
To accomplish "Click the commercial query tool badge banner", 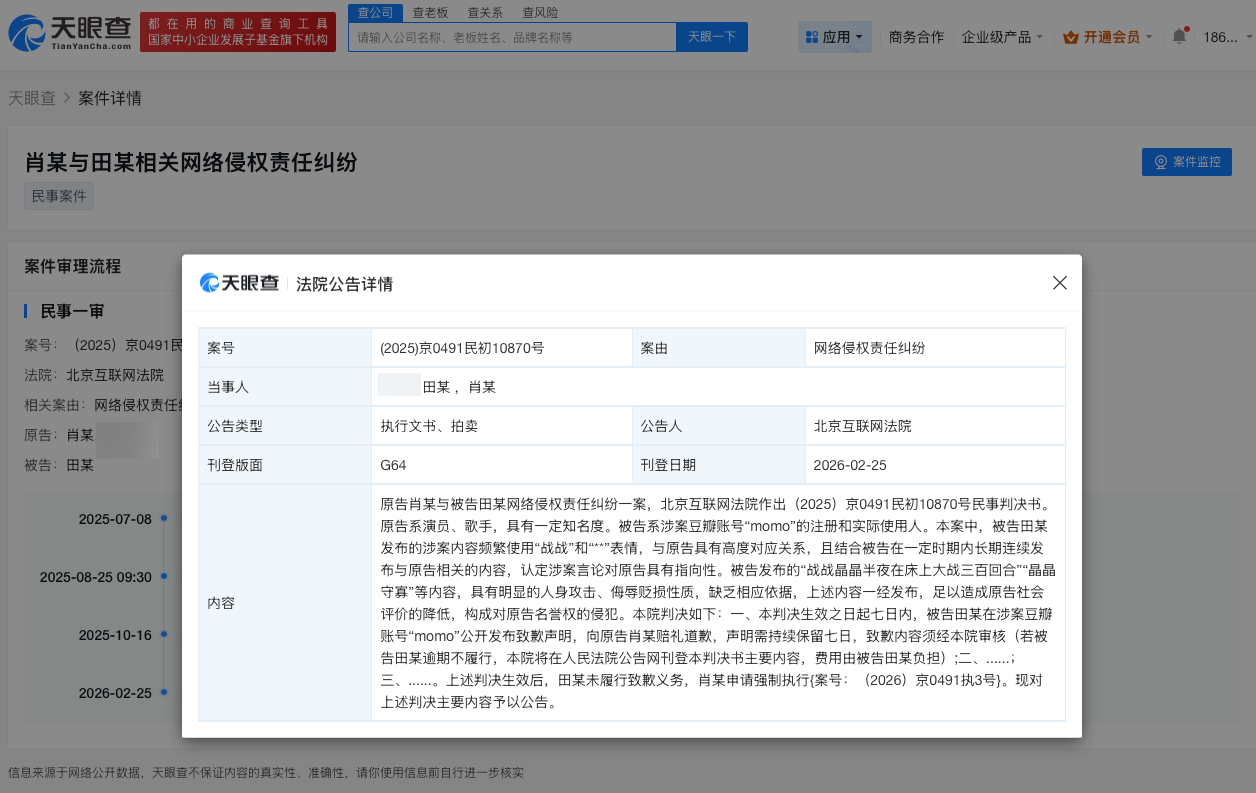I will click(237, 31).
